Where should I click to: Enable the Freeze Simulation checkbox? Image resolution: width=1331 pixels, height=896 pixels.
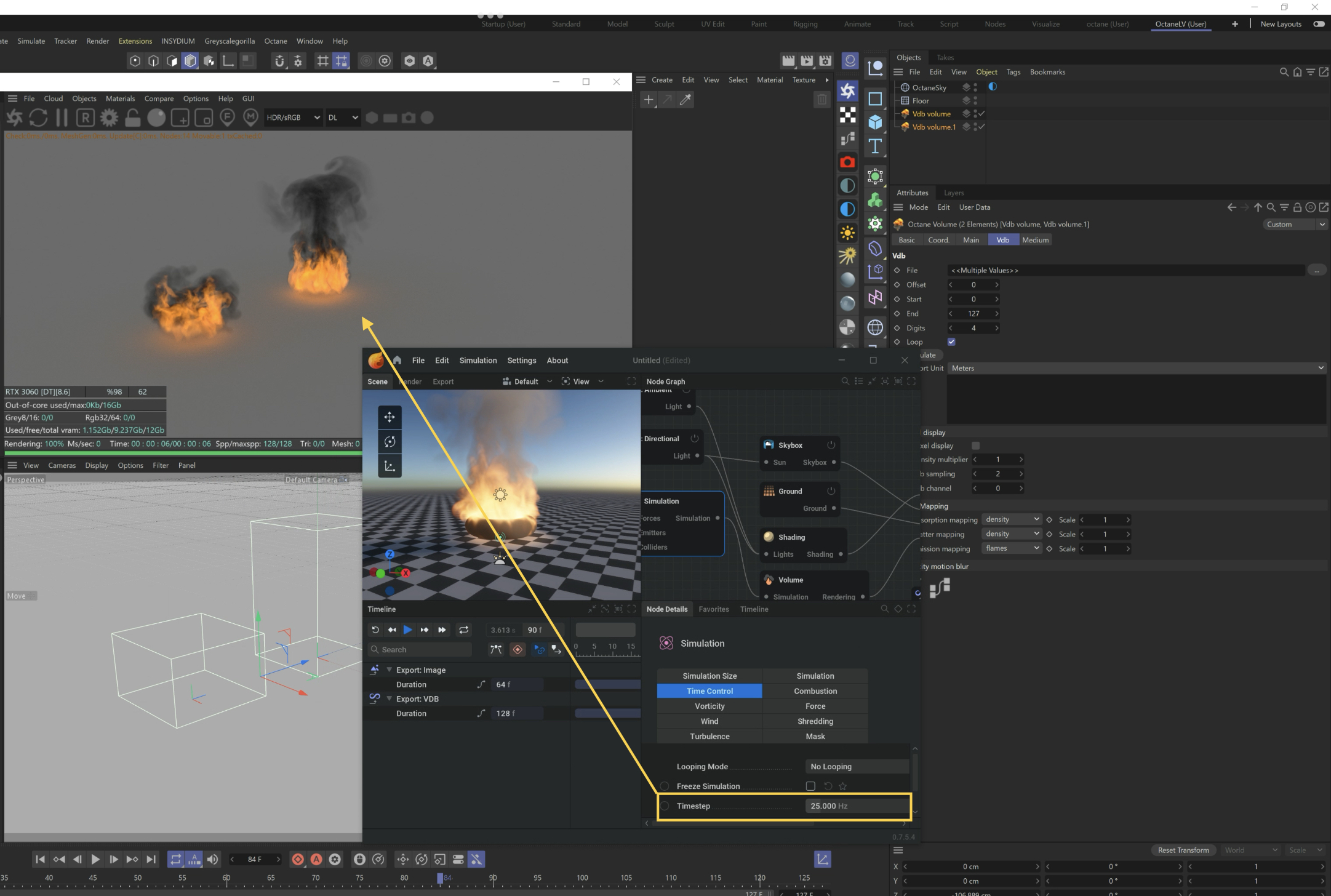pos(810,786)
